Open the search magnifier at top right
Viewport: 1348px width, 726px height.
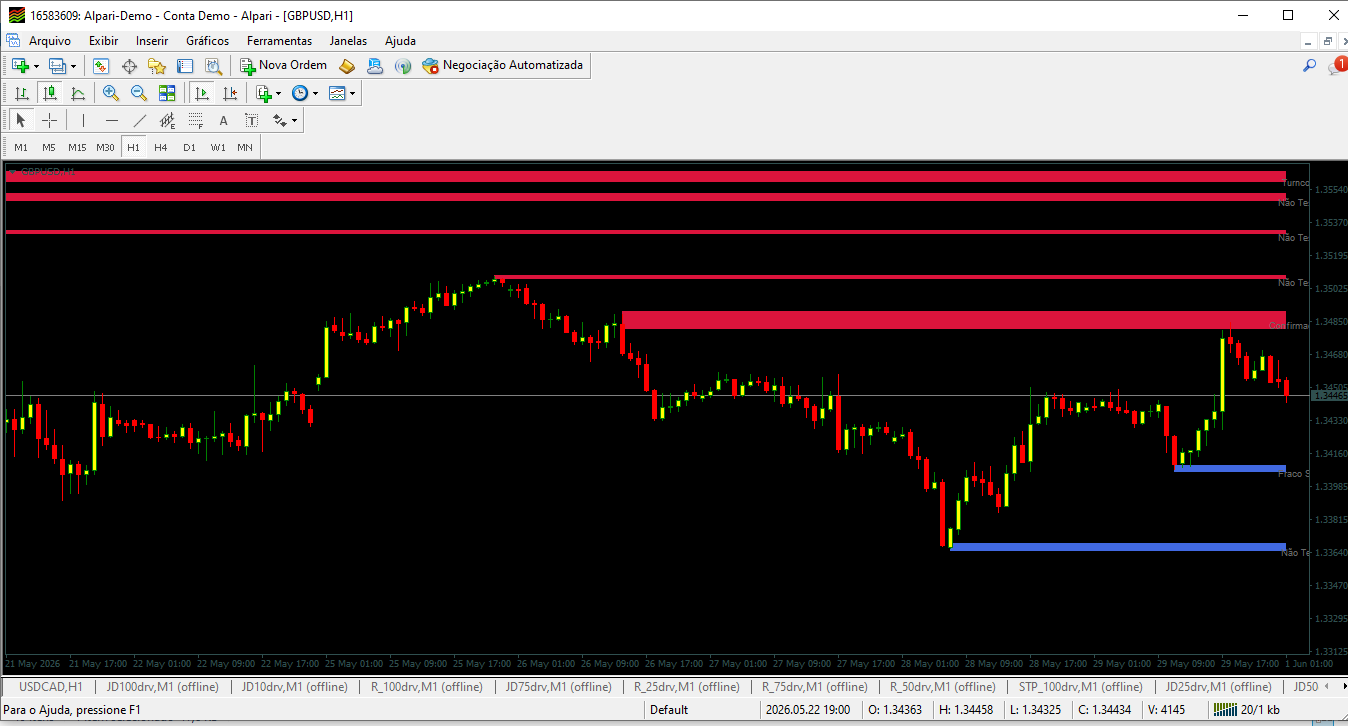click(1309, 66)
